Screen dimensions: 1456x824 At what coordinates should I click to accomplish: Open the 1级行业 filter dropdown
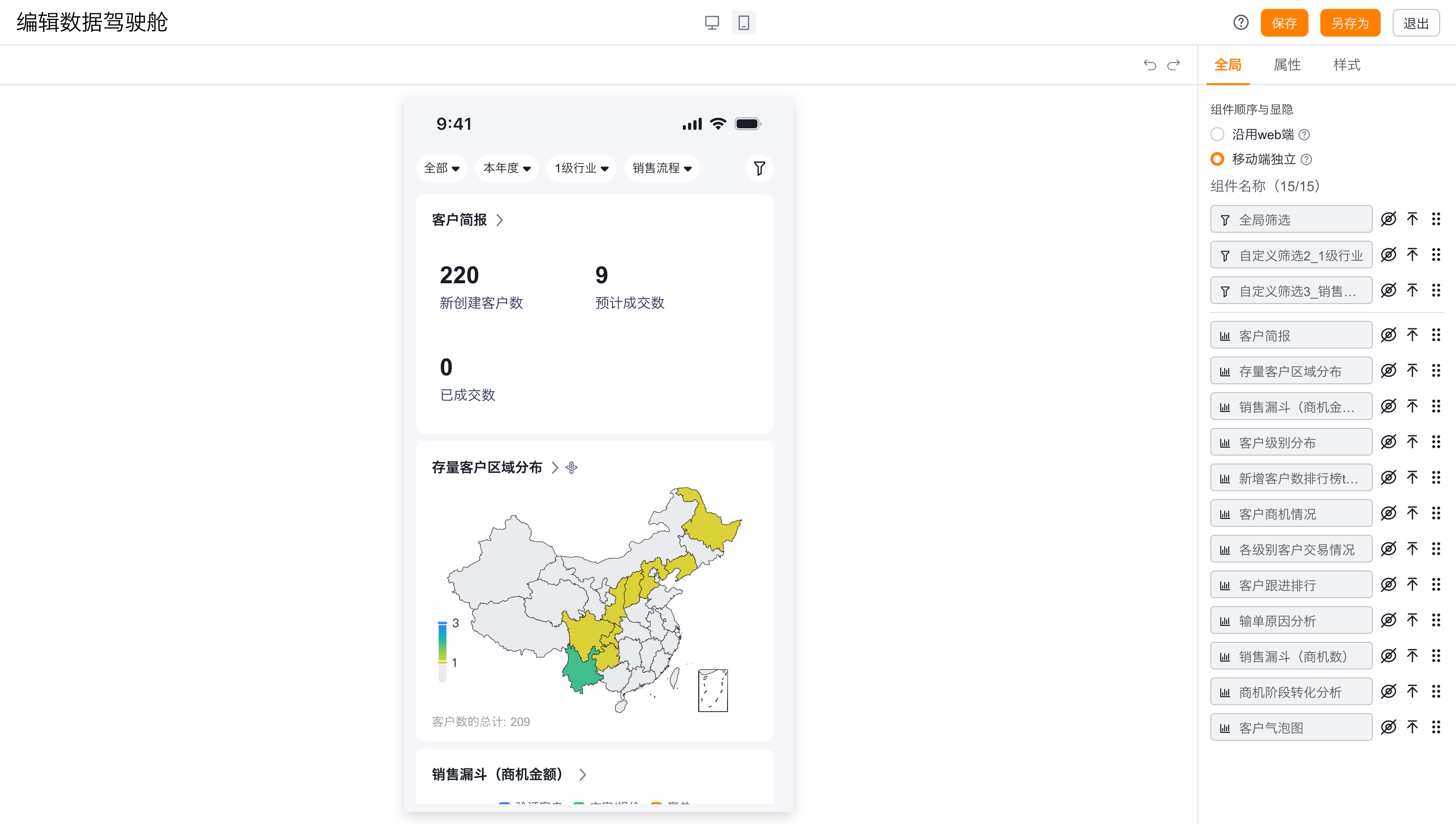[x=581, y=168]
